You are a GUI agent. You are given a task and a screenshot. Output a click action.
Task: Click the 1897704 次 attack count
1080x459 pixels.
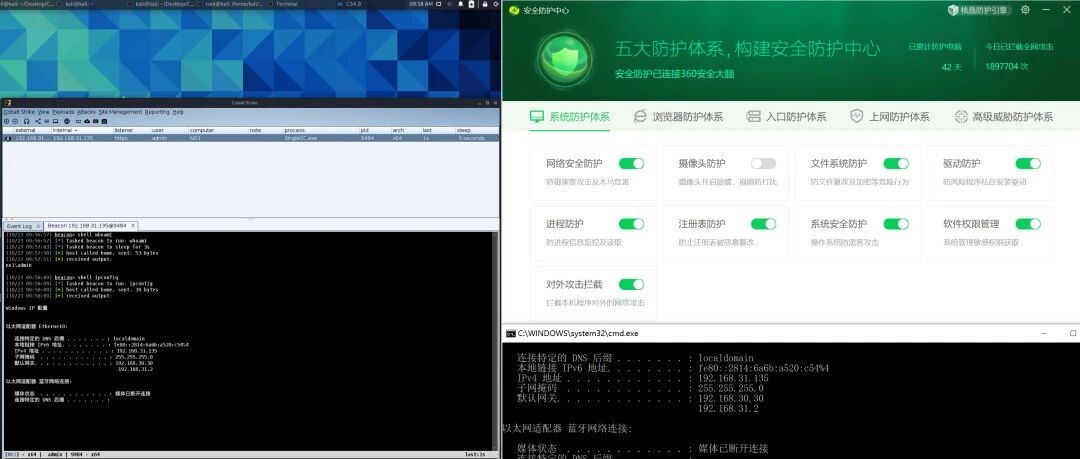[1006, 67]
